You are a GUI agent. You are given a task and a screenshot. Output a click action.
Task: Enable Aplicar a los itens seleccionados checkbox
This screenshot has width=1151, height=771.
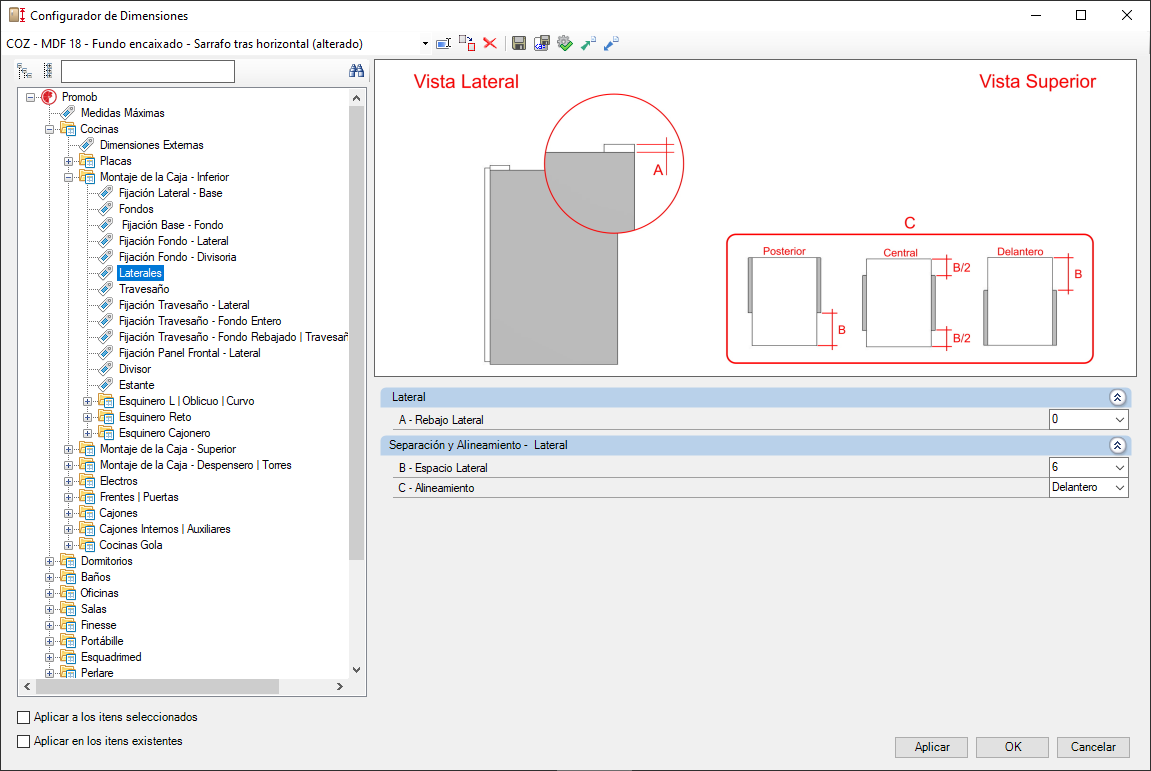pos(23,717)
